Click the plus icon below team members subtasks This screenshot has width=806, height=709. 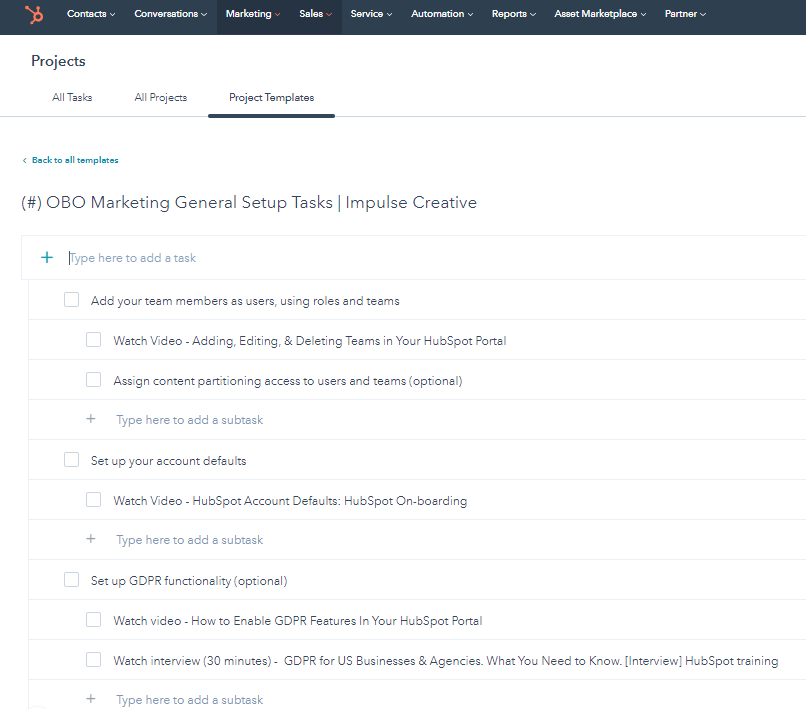pyautogui.click(x=90, y=418)
